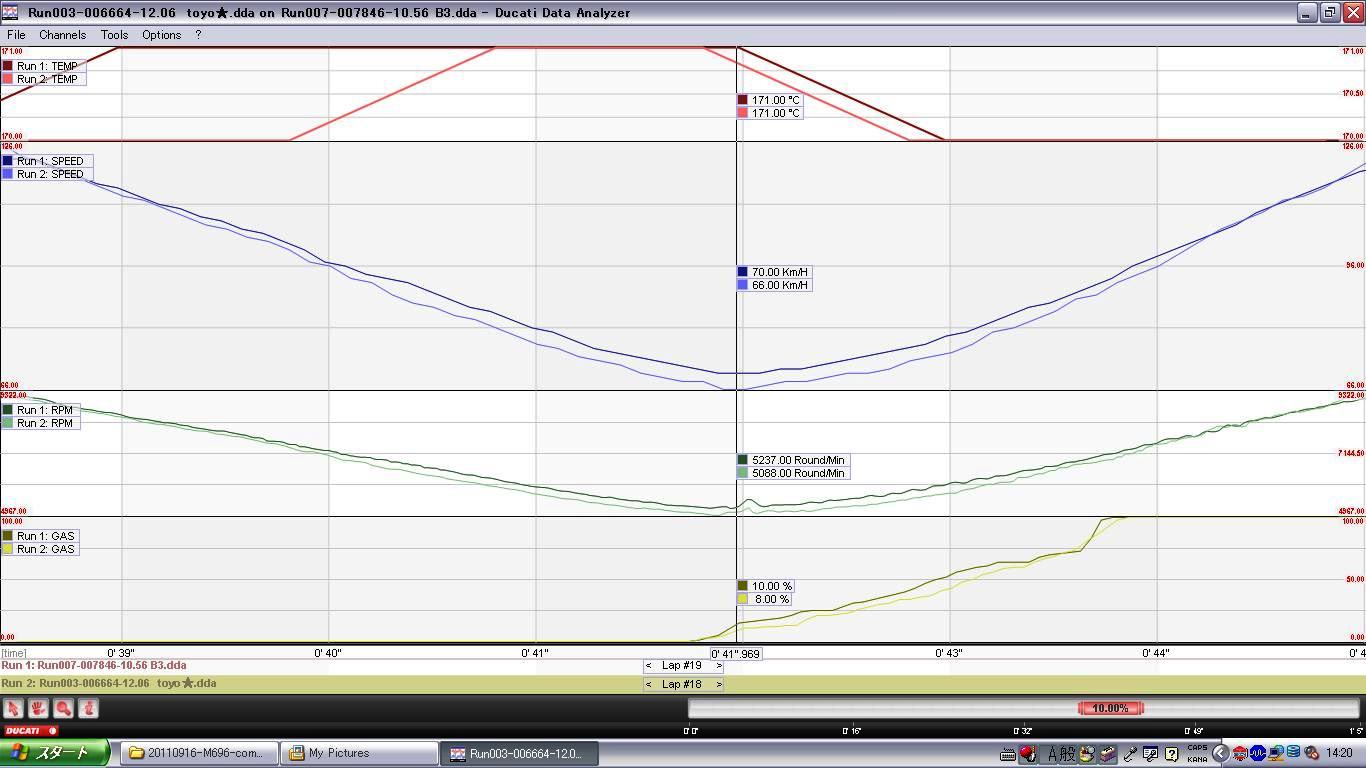
Task: Click the Lap #18 label
Action: 682,685
